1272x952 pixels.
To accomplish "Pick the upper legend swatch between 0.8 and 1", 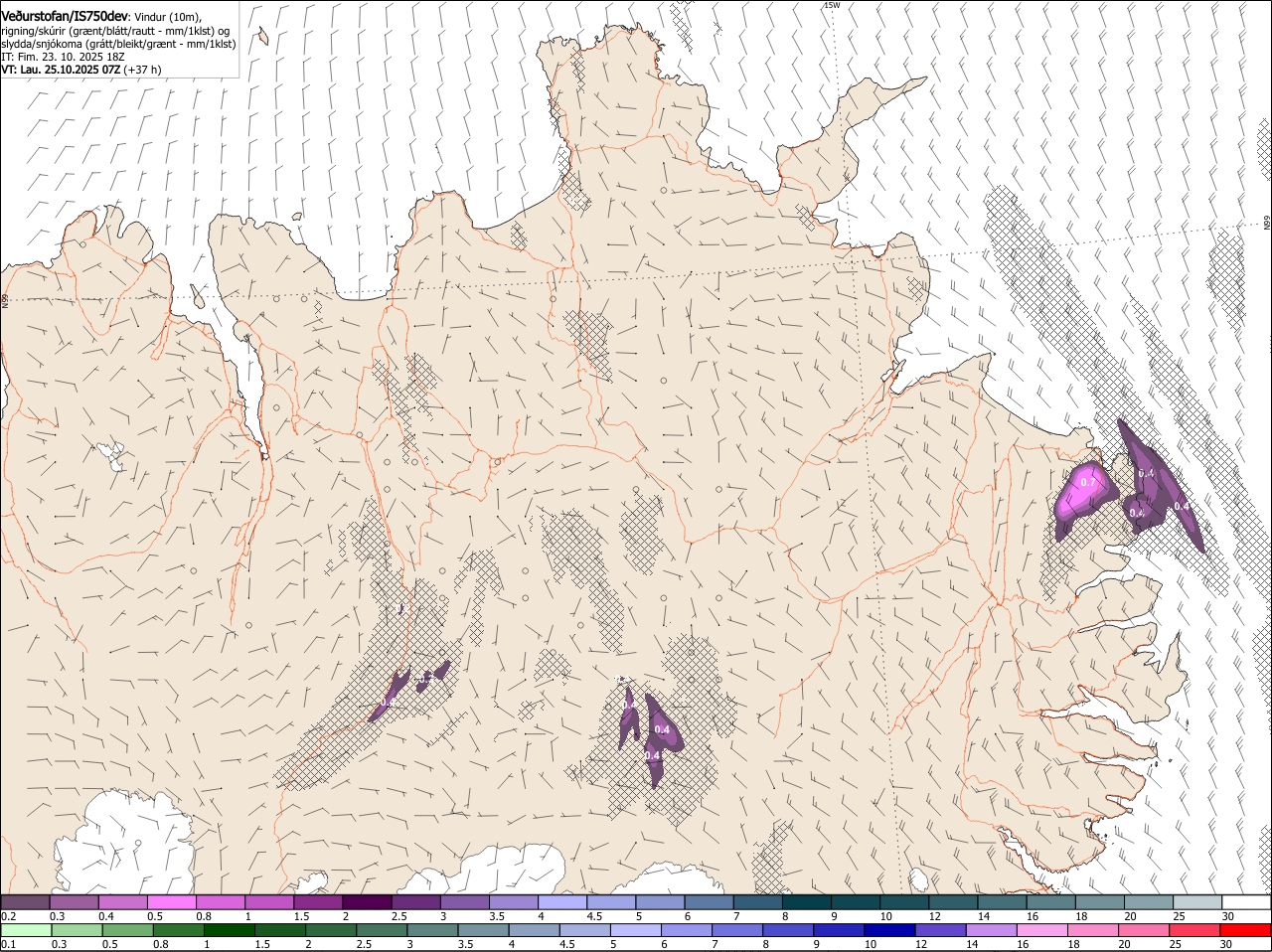I will [221, 901].
